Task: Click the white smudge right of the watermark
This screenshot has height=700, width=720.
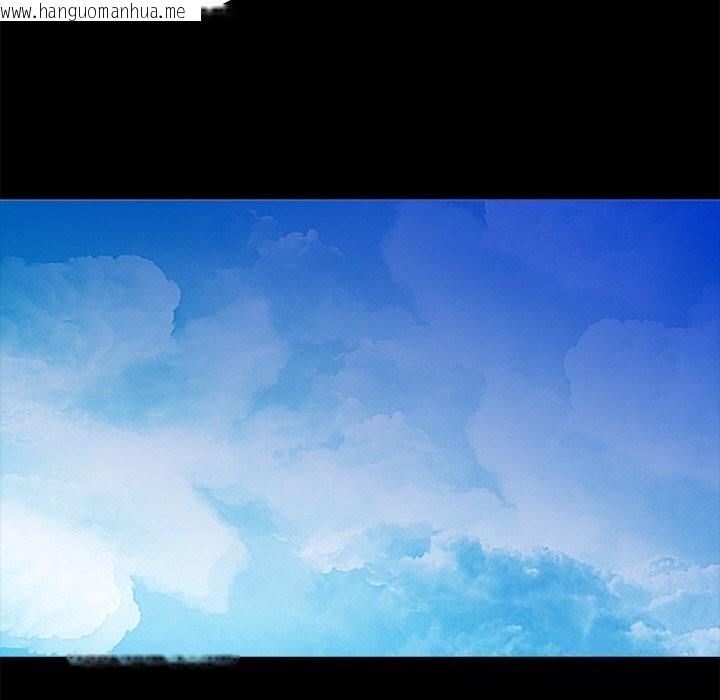Action: click(x=214, y=10)
